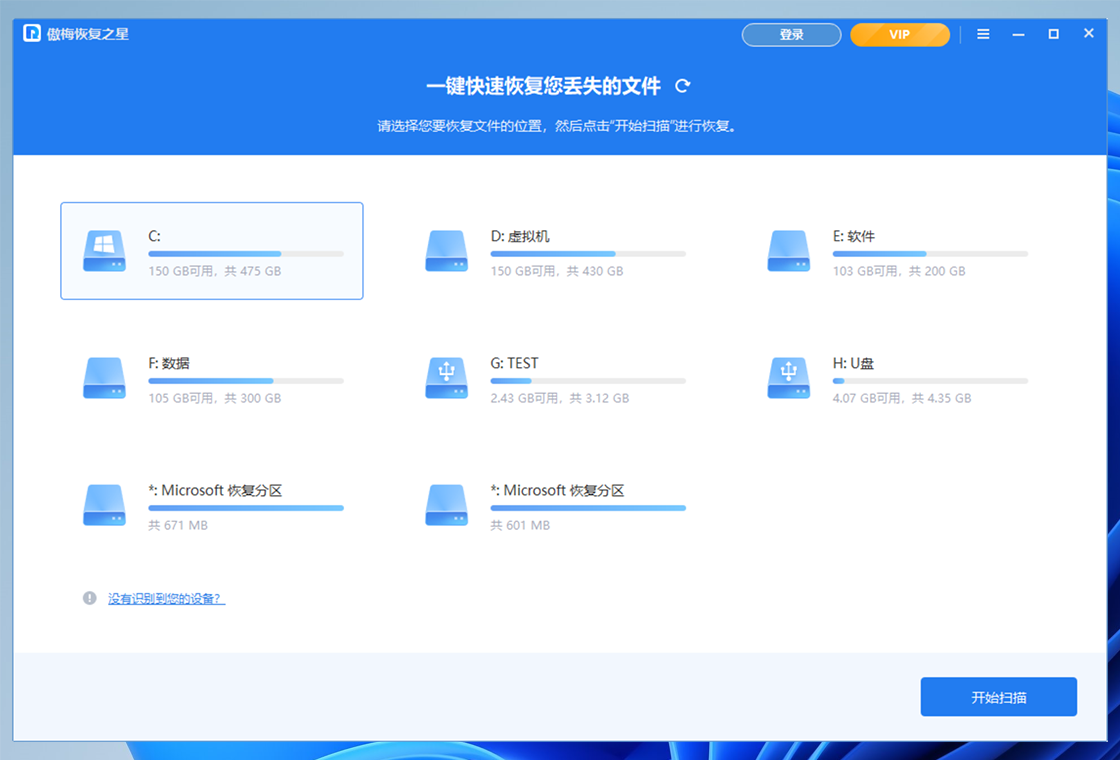Click the F: 数据 usage bar

(246, 381)
